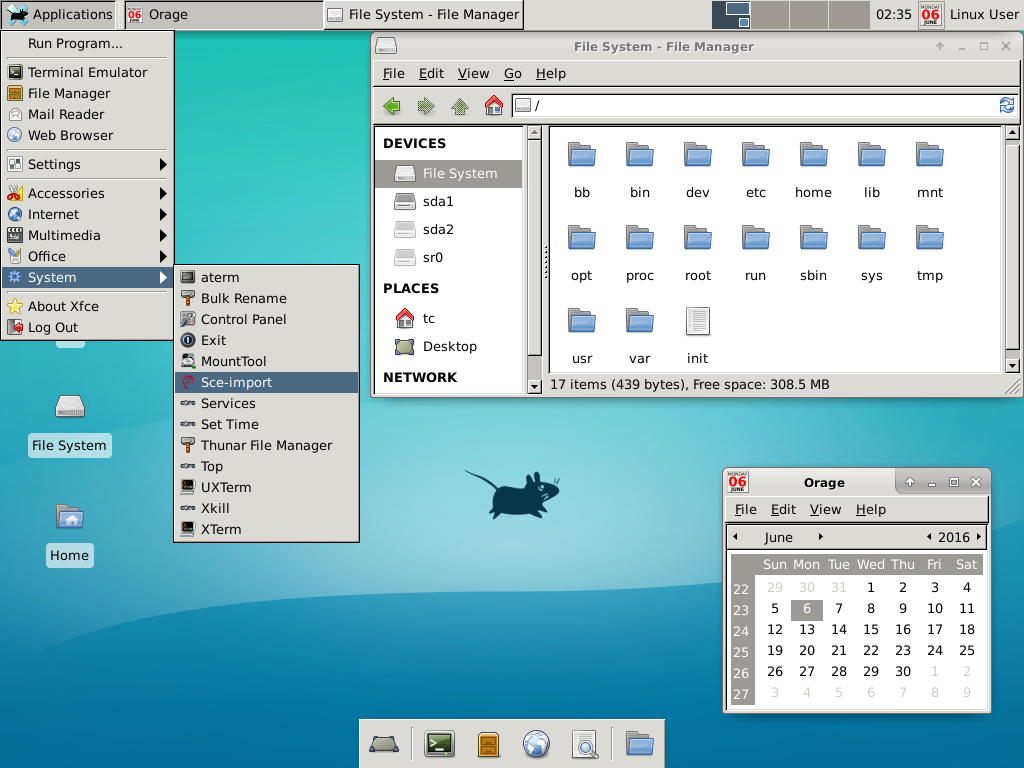The width and height of the screenshot is (1024, 768).
Task: Click the home icon in File Manager toolbar
Action: coord(493,106)
